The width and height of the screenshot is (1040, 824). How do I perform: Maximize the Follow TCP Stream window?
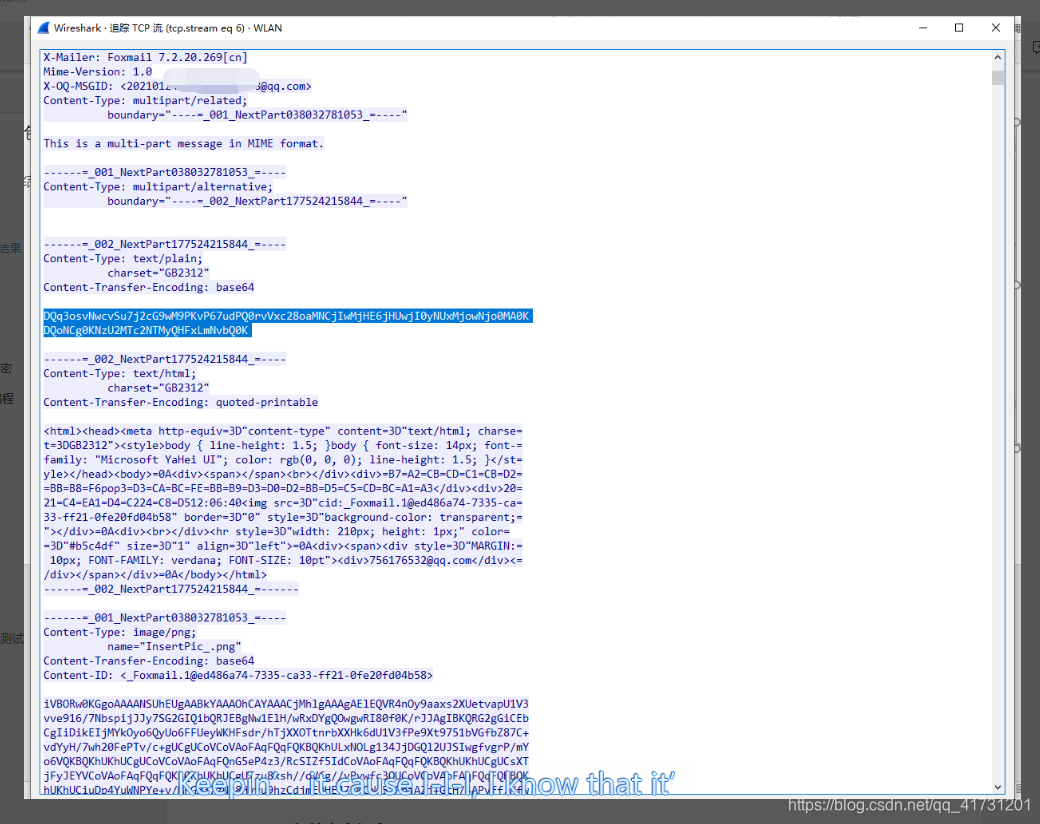(x=958, y=28)
